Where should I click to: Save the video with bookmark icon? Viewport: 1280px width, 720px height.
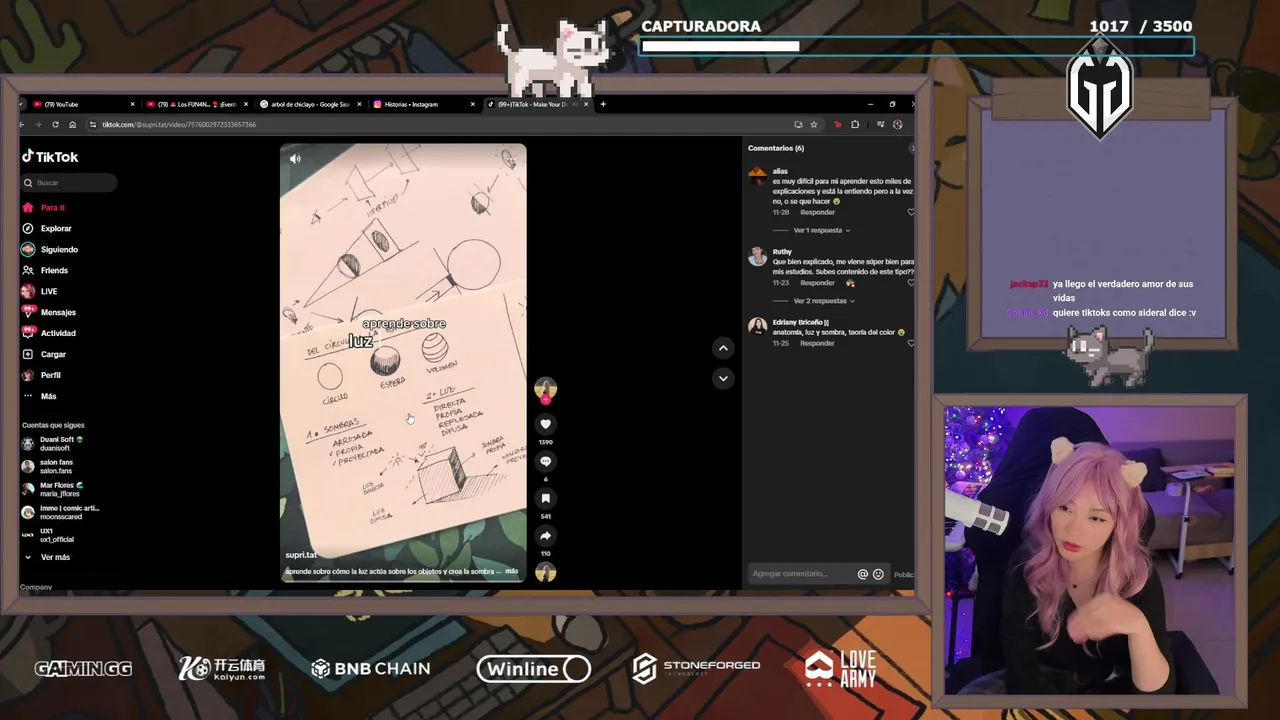pos(545,498)
